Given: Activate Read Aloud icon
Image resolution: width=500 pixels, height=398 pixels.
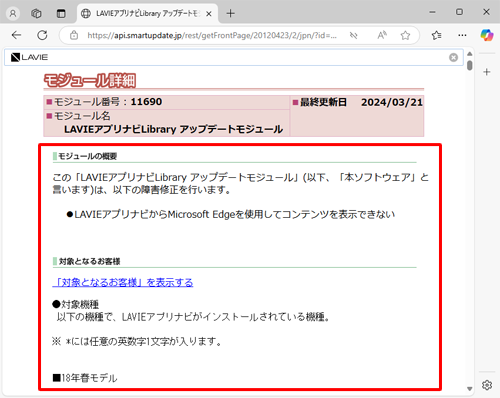Looking at the screenshot, I should 382,35.
